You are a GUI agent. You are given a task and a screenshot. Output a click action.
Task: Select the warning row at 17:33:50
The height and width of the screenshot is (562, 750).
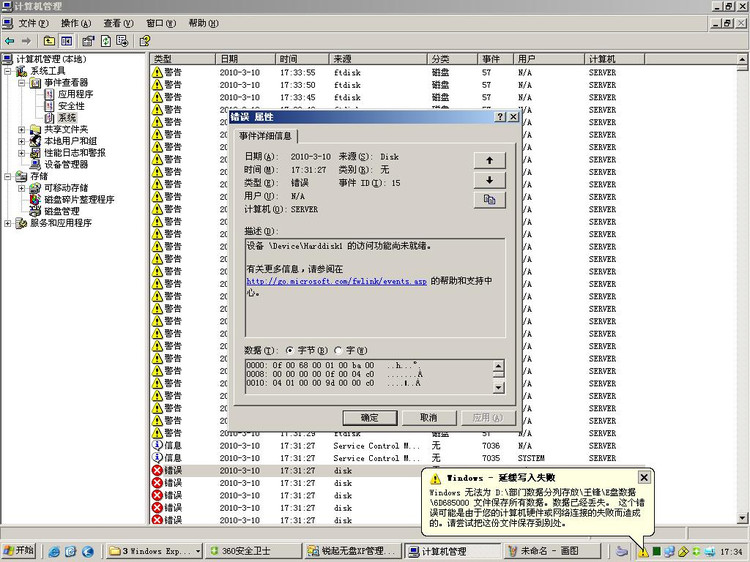coord(397,85)
